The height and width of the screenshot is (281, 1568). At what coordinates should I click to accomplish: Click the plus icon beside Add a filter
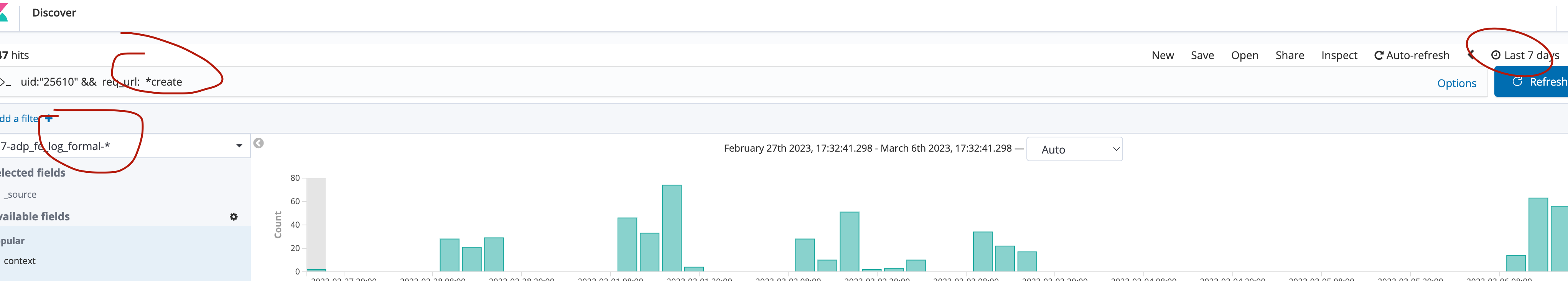[49, 119]
